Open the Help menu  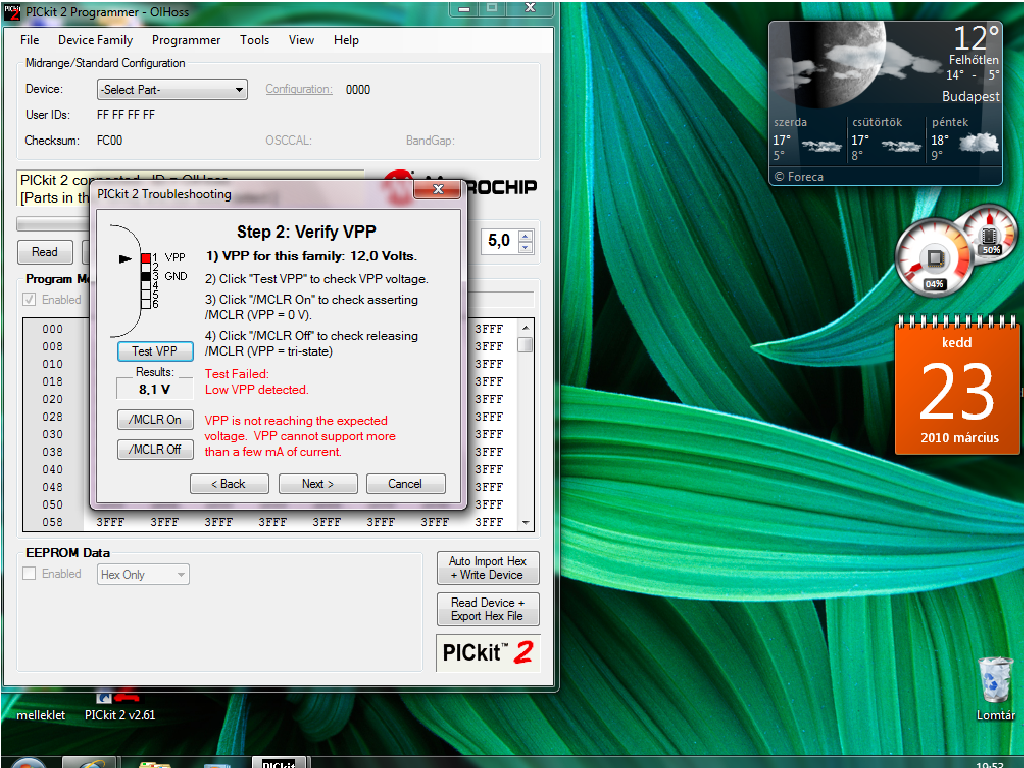346,40
